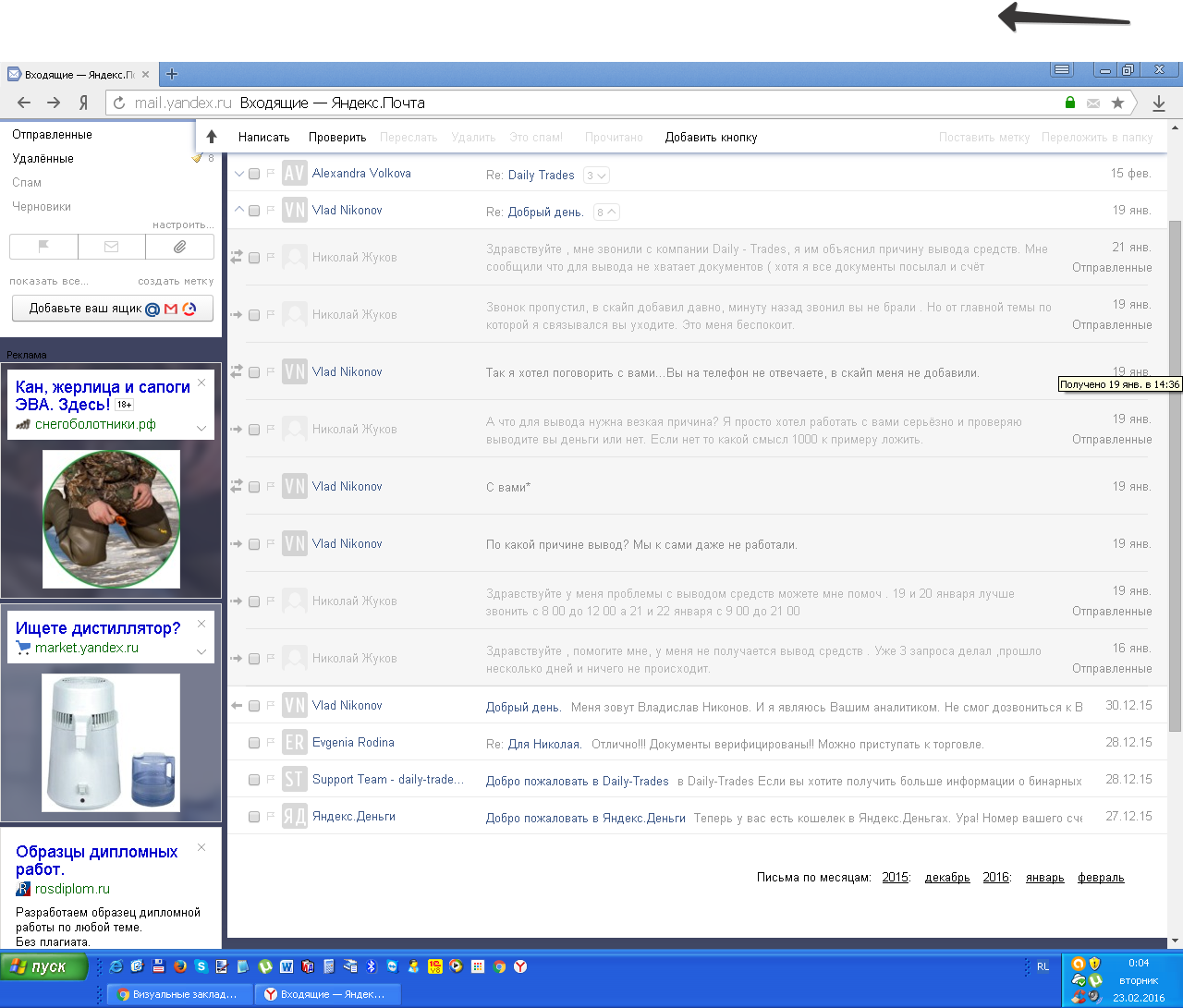Open the Отправленные folder
The image size is (1183, 1008).
52,135
